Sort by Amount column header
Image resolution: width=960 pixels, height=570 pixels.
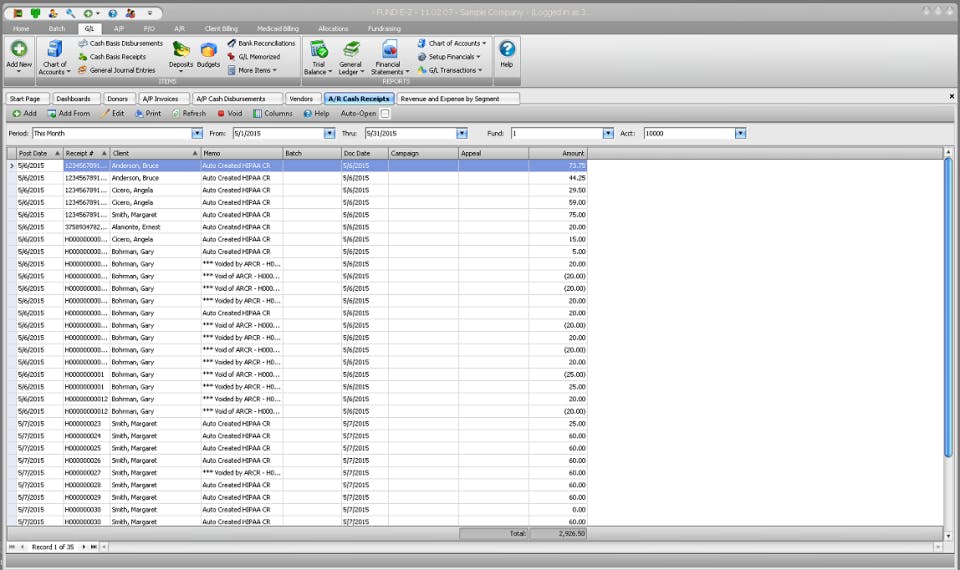coord(558,153)
